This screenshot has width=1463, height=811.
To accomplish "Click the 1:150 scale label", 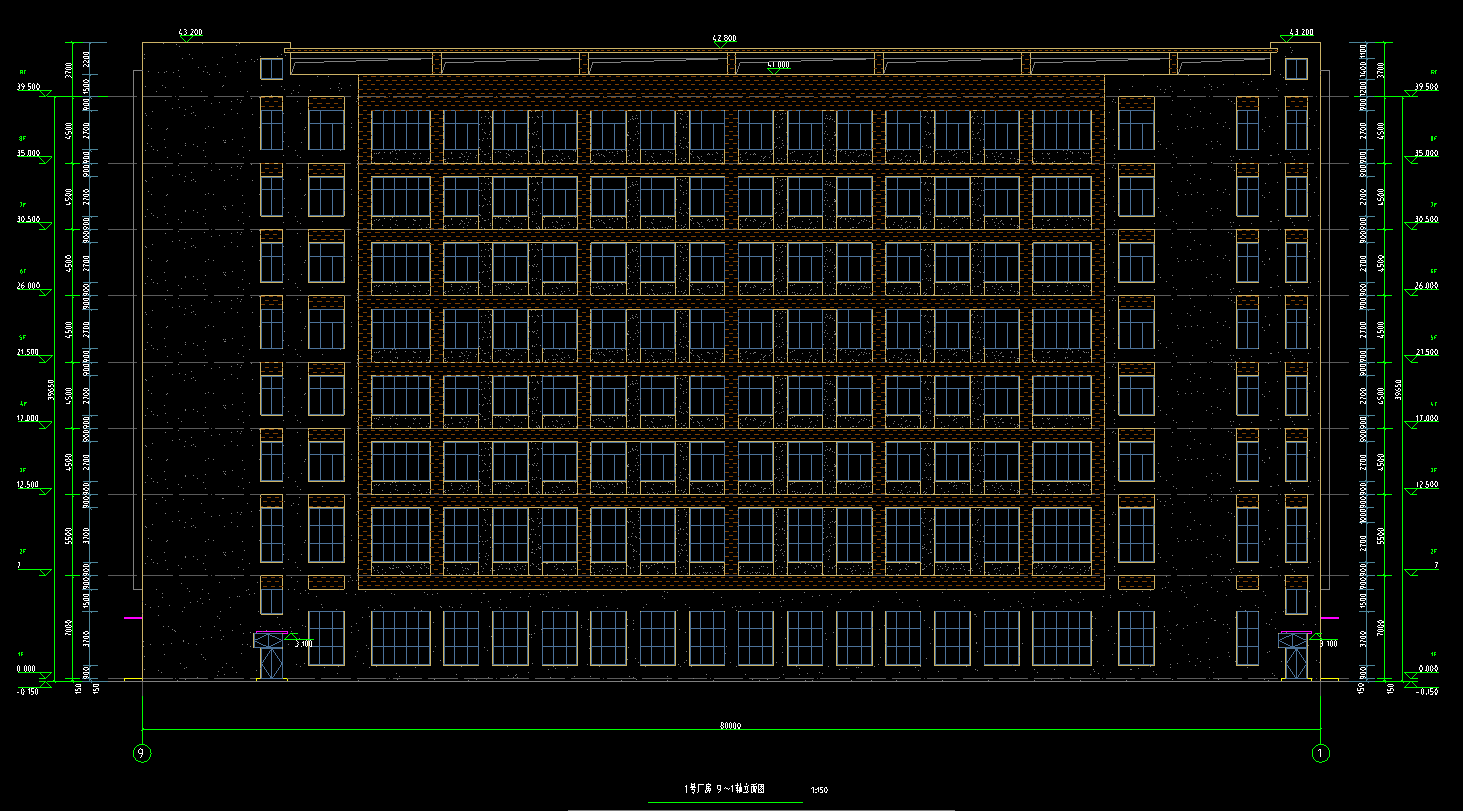I will click(x=818, y=791).
